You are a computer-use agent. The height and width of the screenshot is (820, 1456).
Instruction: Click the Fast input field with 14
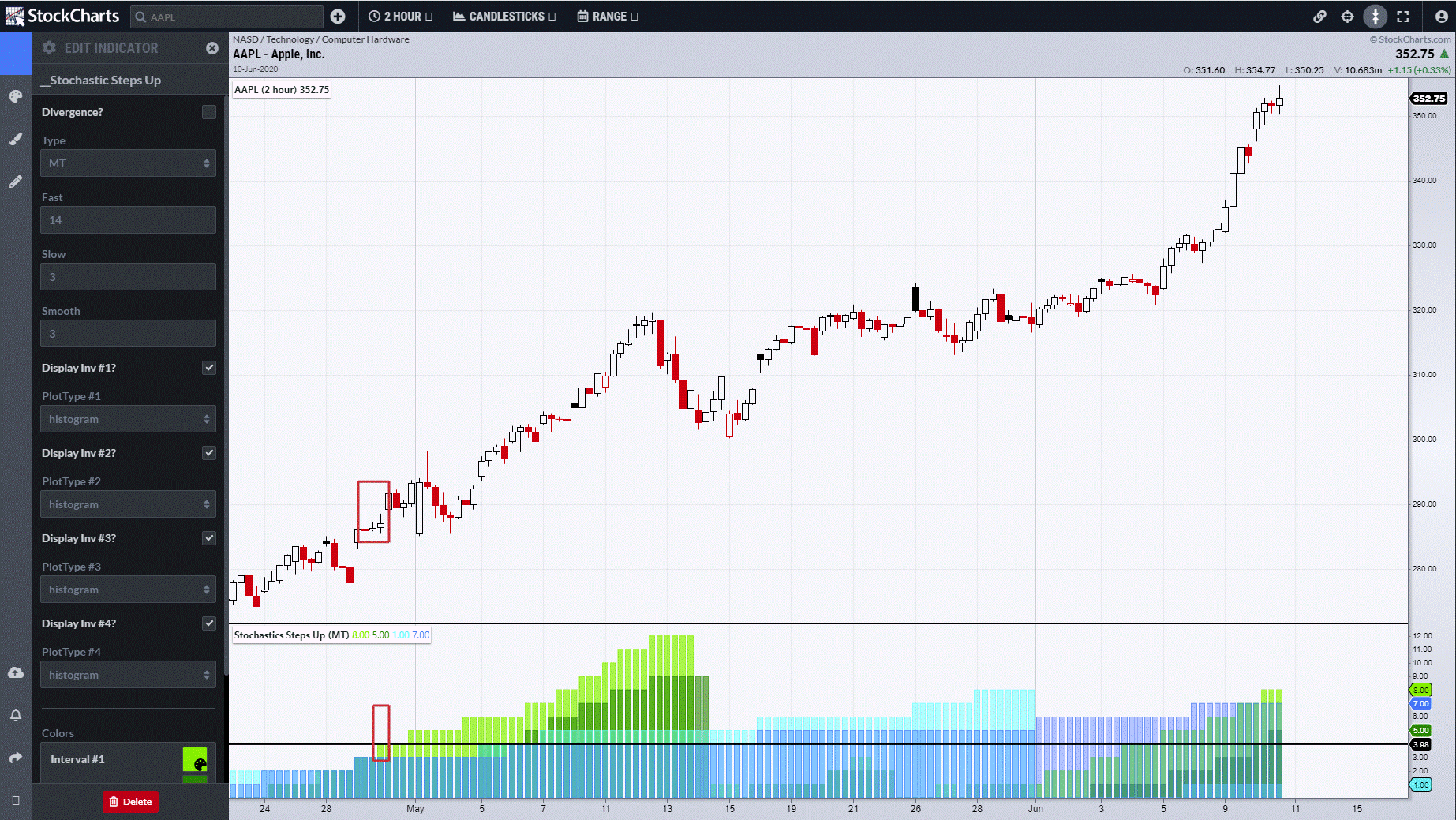click(128, 220)
